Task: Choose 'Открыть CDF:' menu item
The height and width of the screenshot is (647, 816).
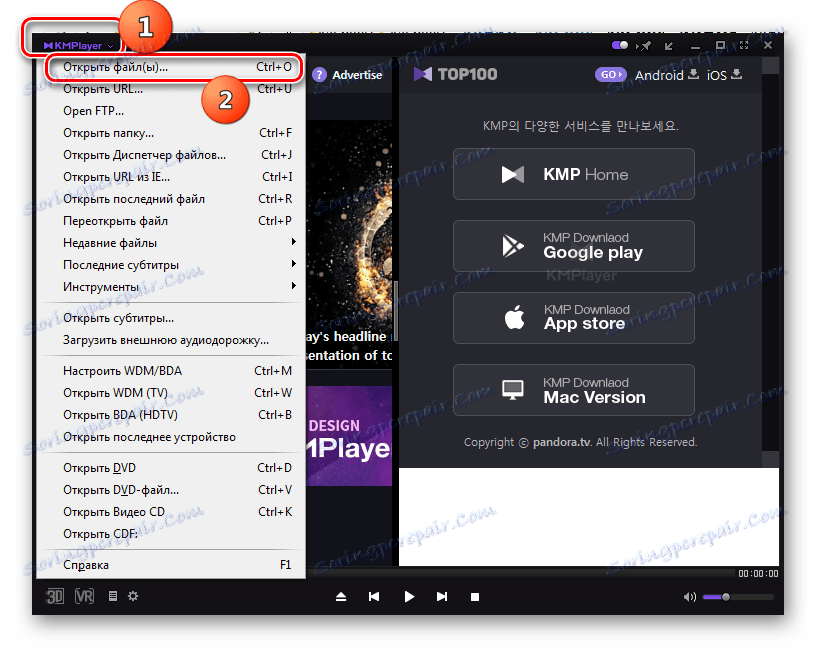Action: (171, 534)
